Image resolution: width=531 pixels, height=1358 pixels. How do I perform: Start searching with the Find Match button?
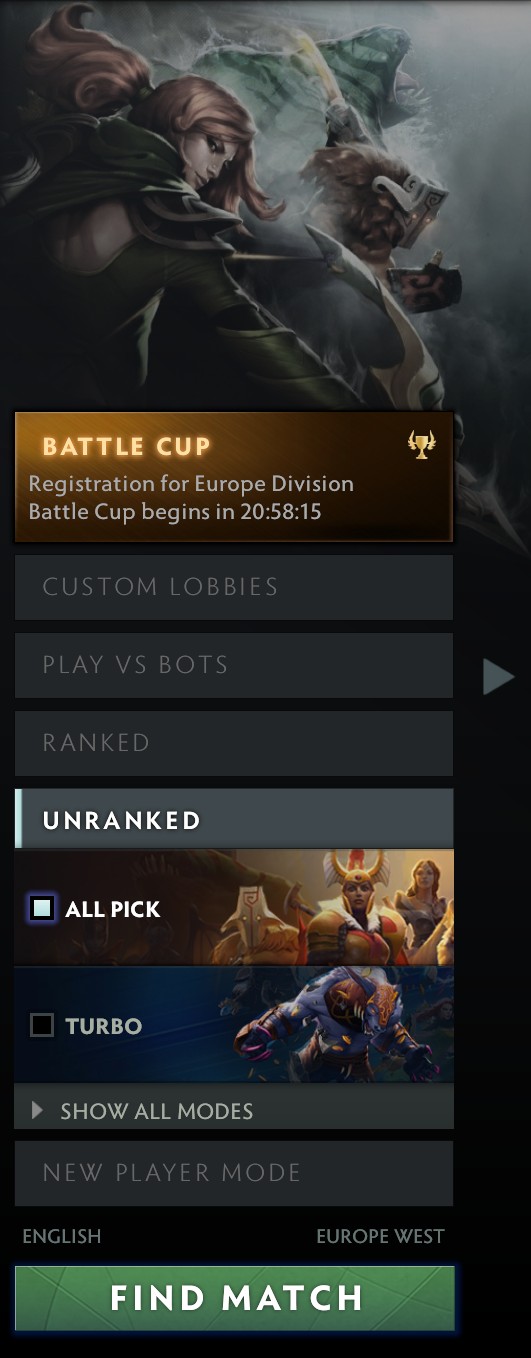[x=235, y=1298]
